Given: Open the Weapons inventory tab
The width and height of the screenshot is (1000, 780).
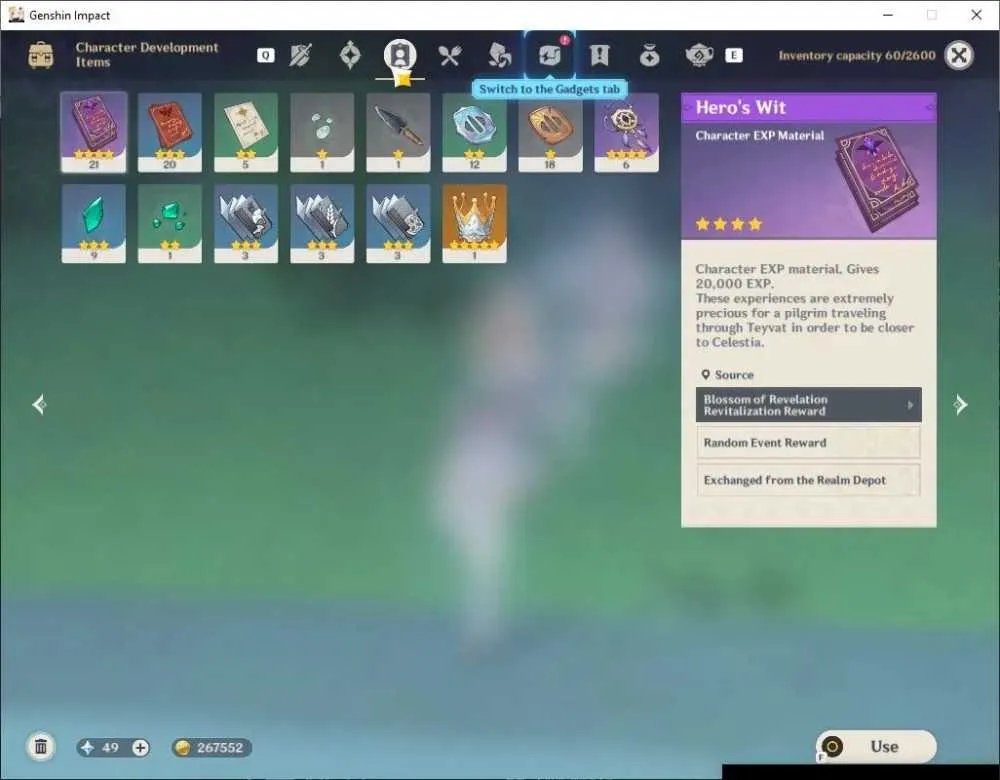Looking at the screenshot, I should (x=300, y=56).
